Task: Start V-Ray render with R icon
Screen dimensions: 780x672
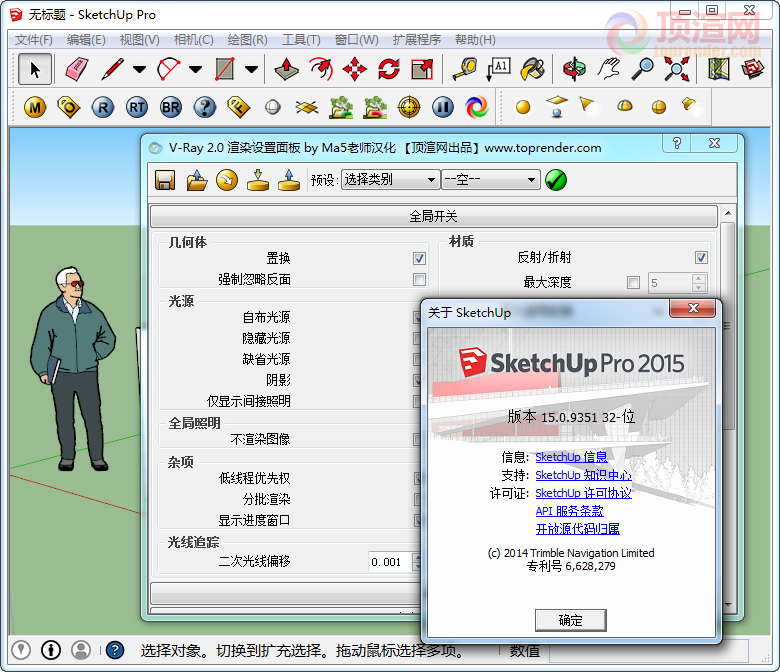Action: 103,107
